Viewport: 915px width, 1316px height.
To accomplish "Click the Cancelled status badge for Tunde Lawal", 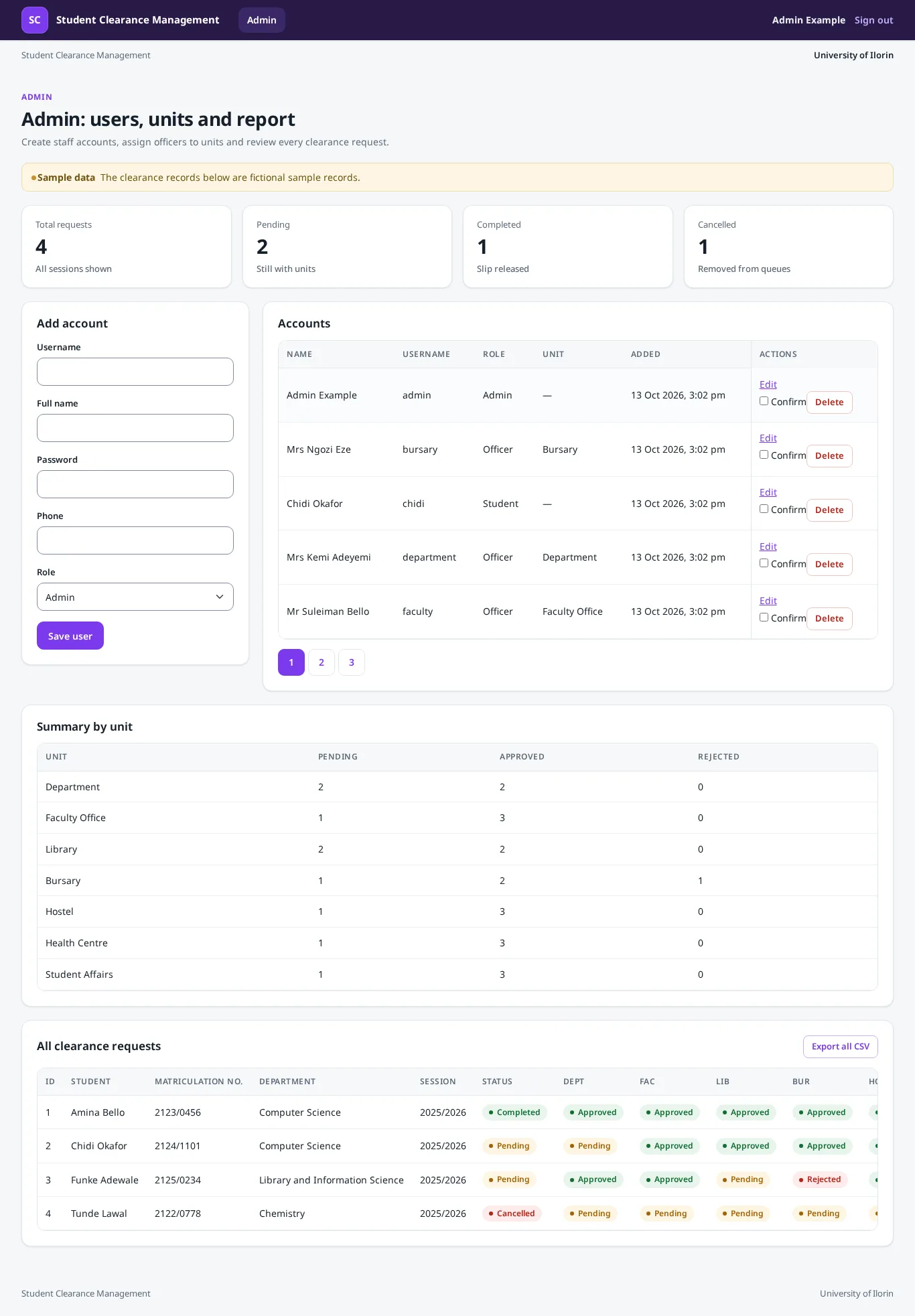I will click(x=512, y=1214).
